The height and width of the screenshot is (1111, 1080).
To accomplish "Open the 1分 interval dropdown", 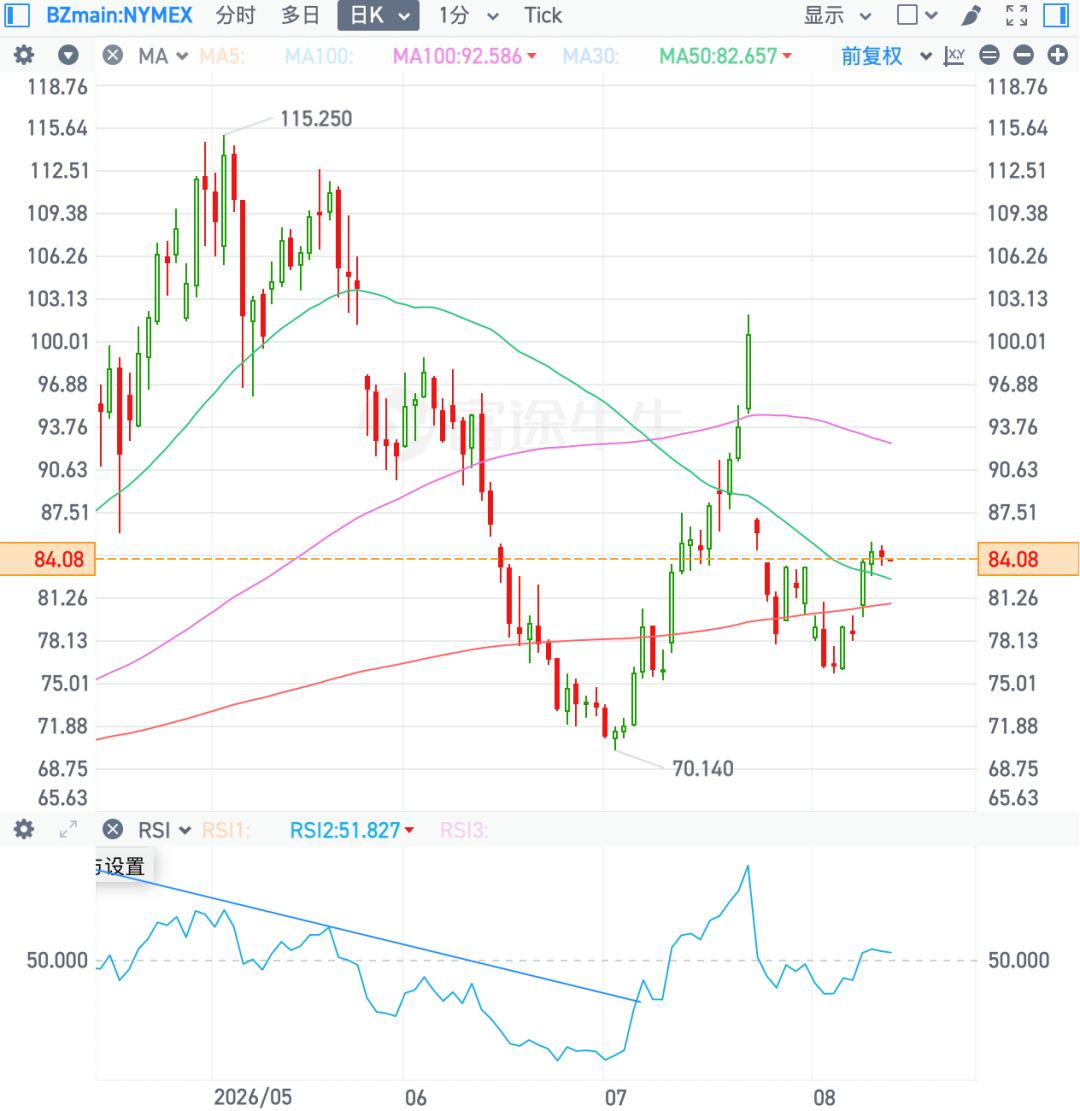I will [493, 16].
